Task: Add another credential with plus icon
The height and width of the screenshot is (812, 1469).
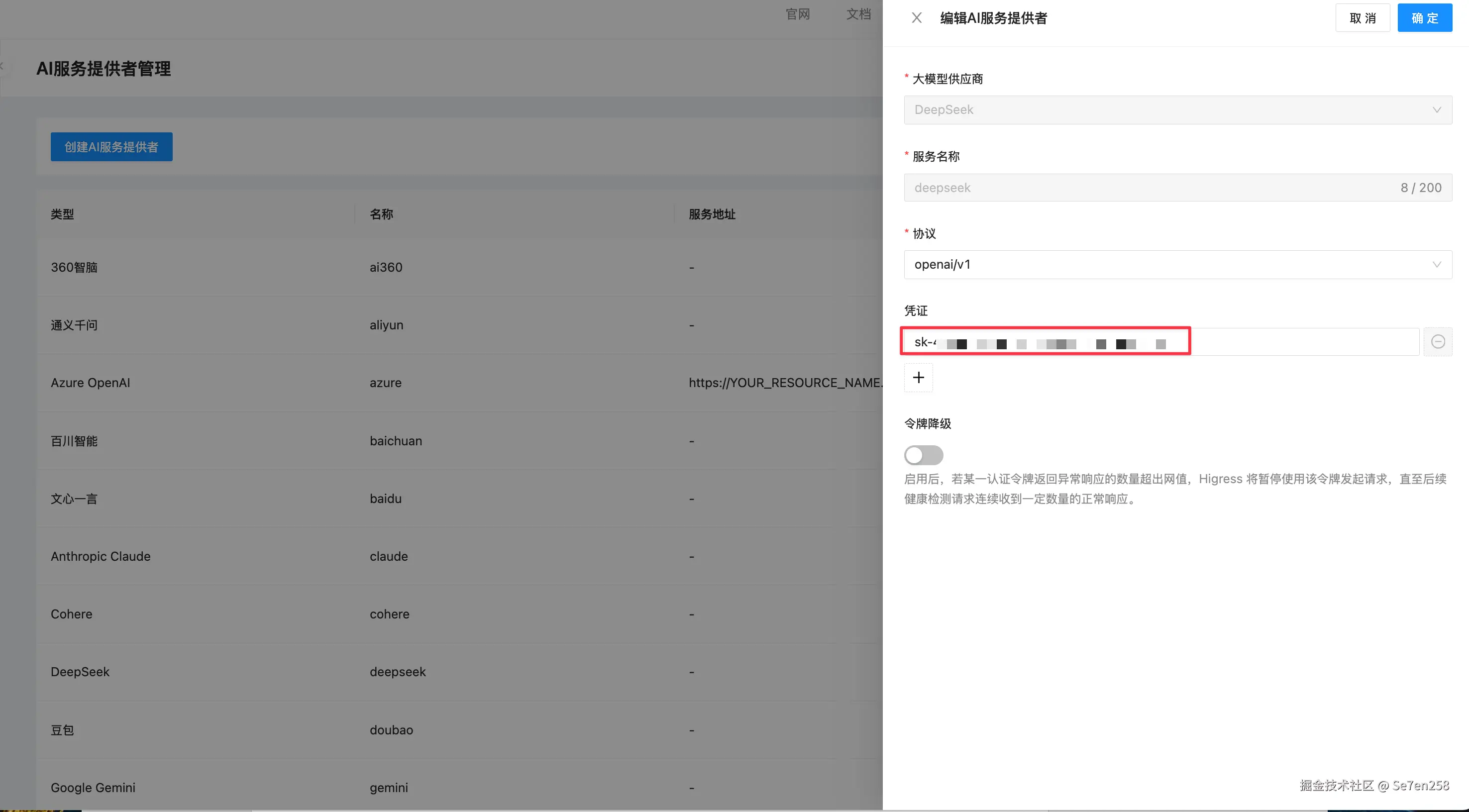Action: 918,378
